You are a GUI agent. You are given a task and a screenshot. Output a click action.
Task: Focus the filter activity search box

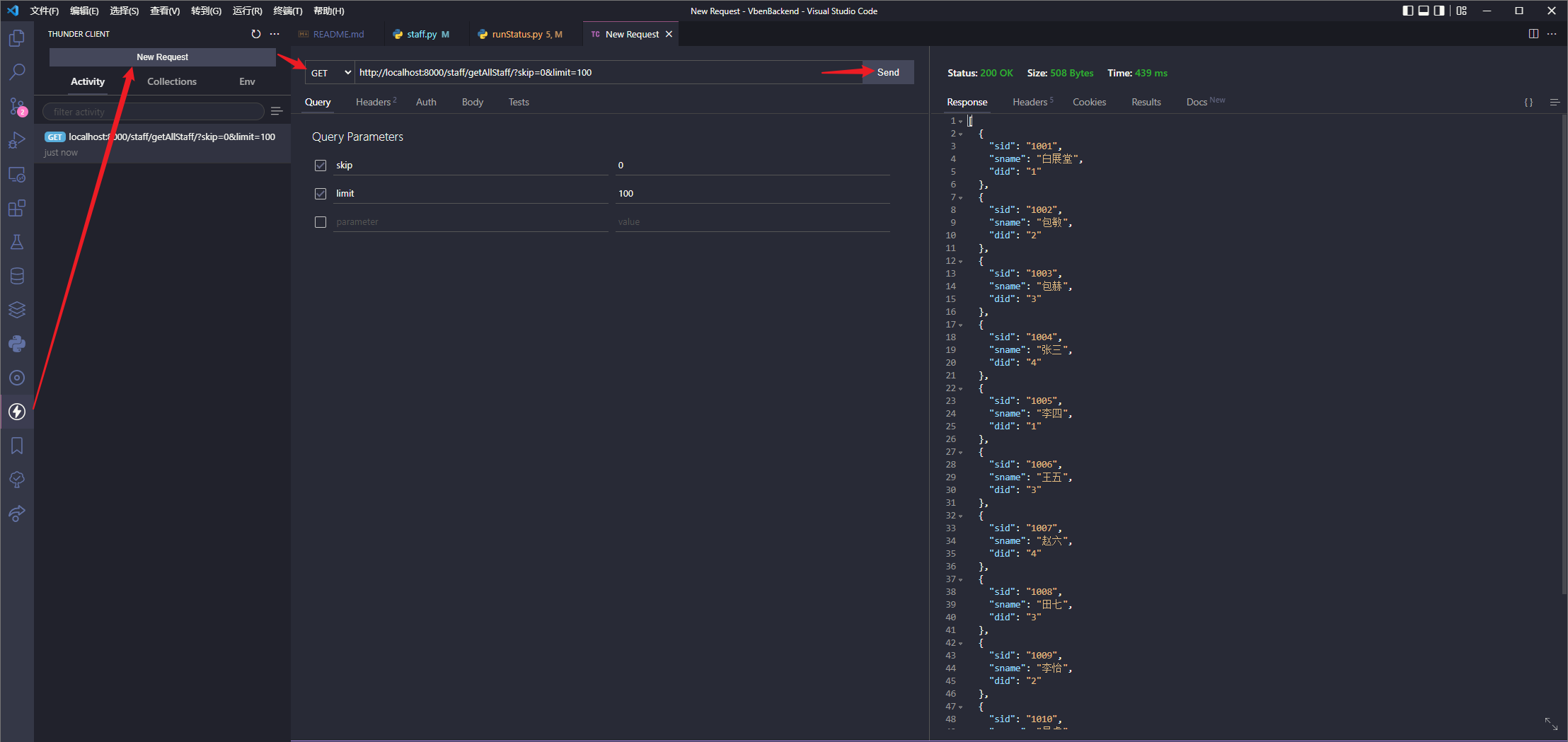point(154,112)
